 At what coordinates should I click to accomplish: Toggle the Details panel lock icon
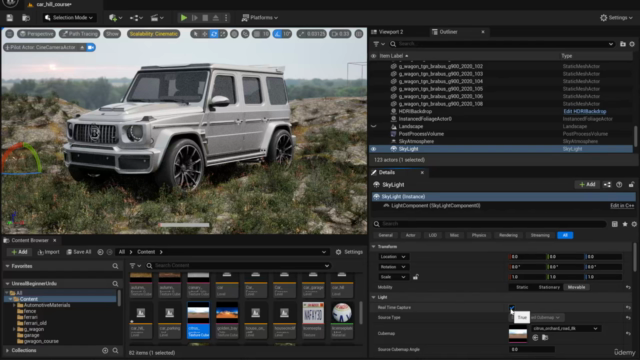pyautogui.click(x=631, y=184)
